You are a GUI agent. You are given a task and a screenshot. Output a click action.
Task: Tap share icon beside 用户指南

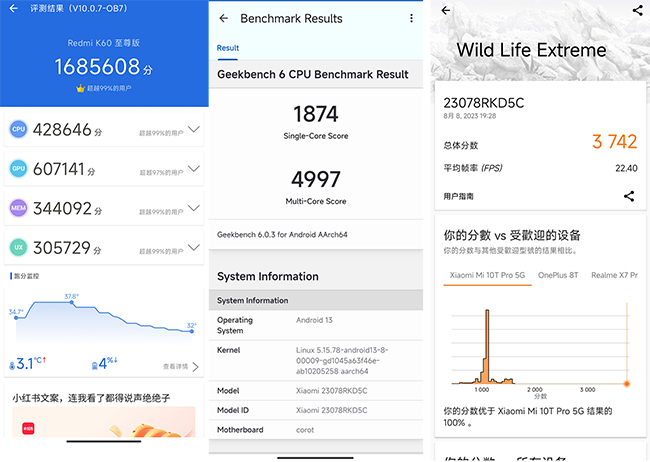pyautogui.click(x=629, y=196)
